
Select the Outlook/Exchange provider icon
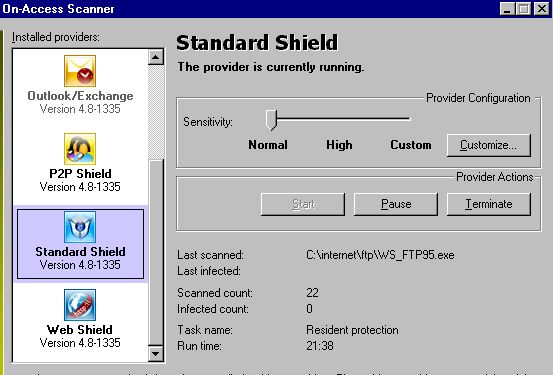point(80,71)
